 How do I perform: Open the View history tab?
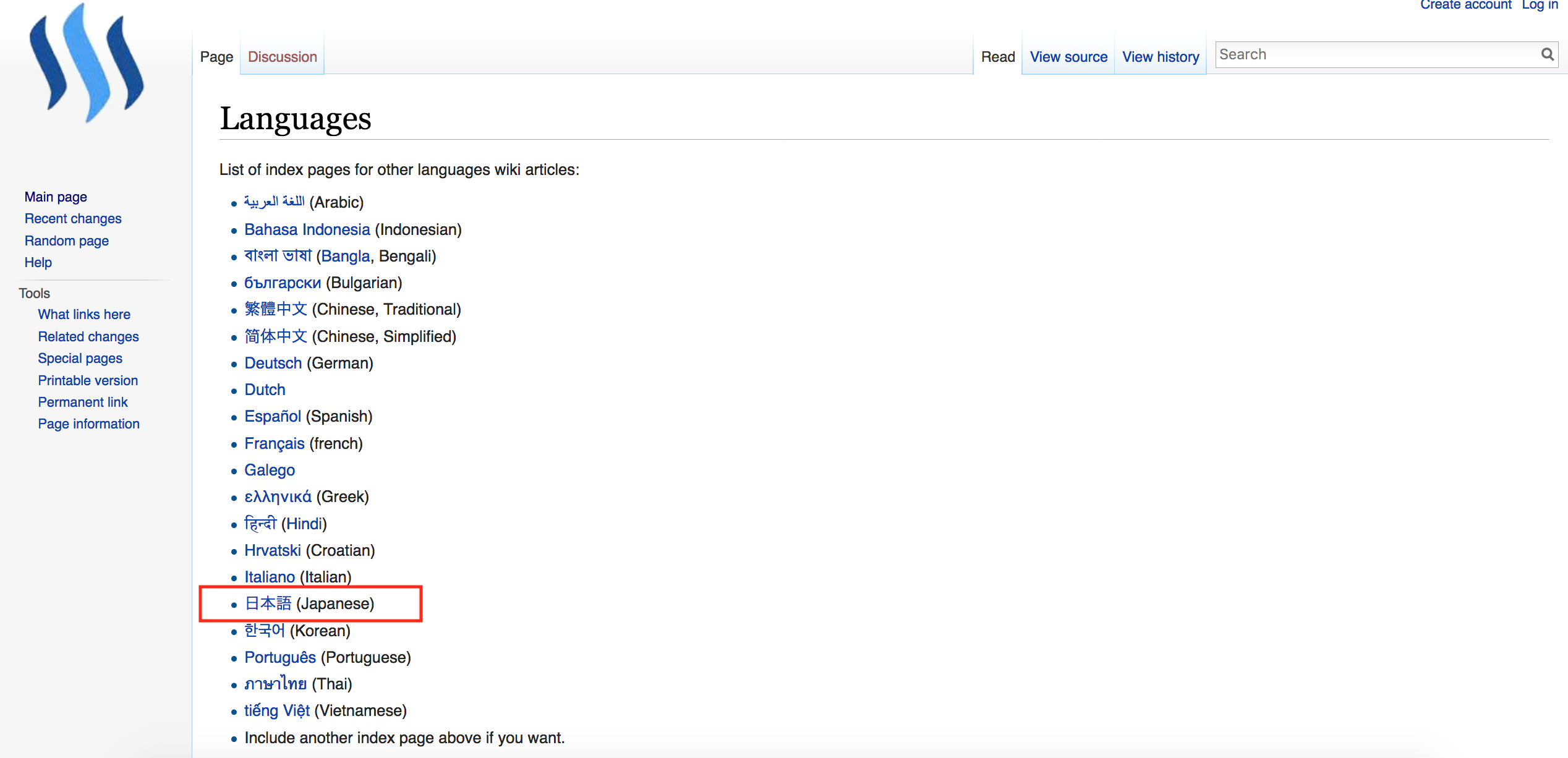[1160, 57]
